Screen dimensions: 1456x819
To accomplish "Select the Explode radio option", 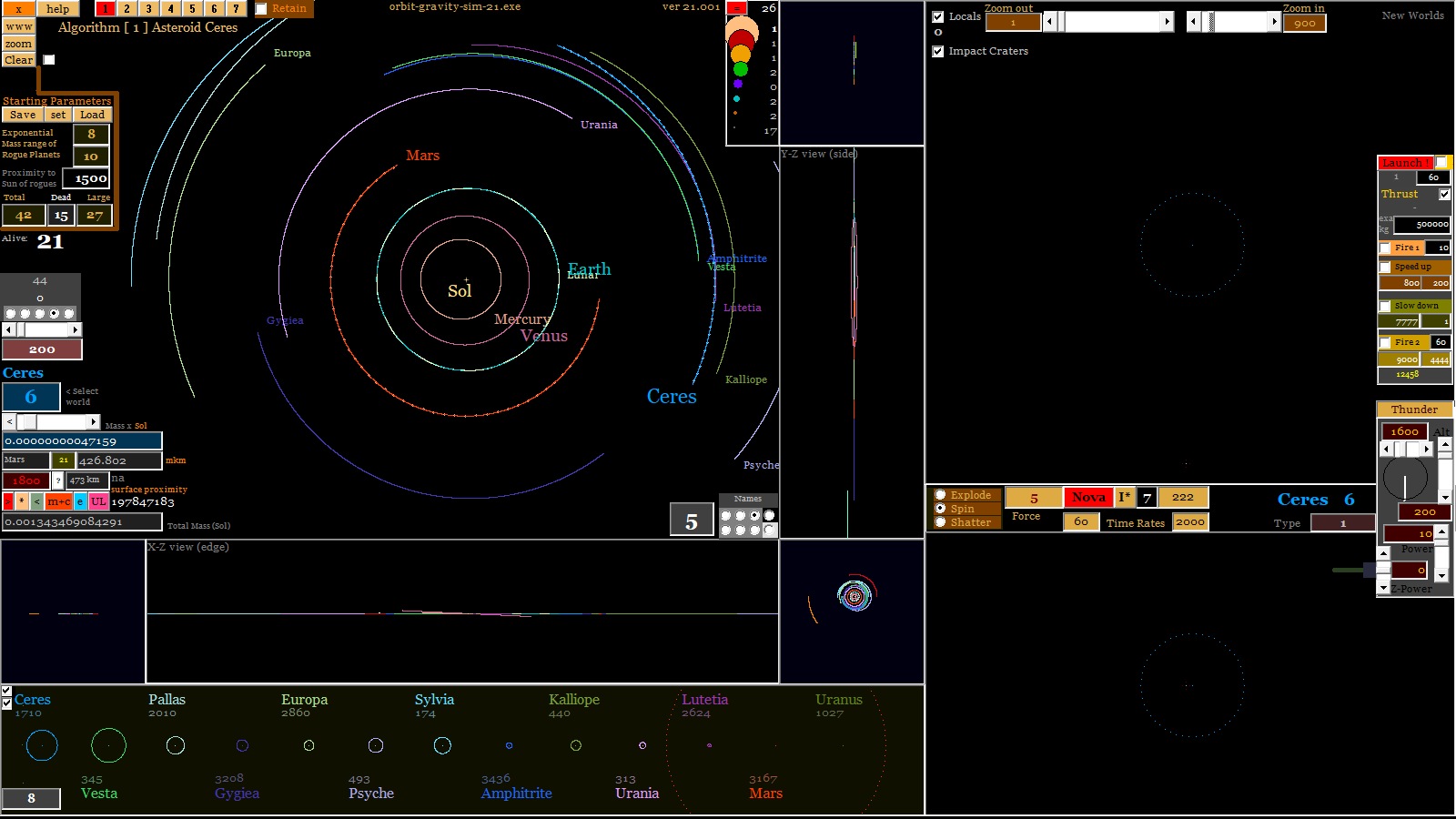I will pos(940,495).
